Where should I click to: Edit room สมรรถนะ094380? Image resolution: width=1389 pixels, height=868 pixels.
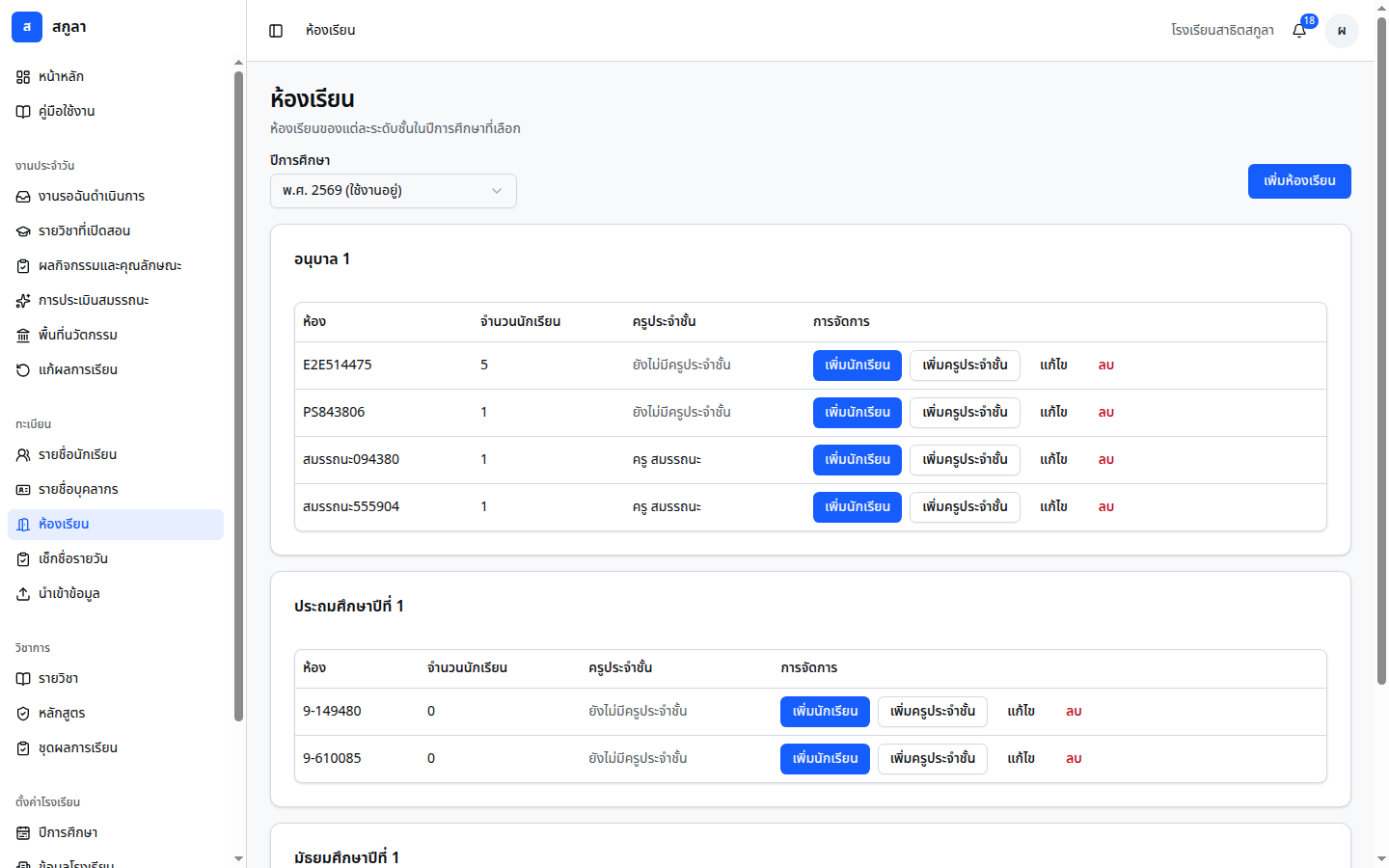[1053, 460]
